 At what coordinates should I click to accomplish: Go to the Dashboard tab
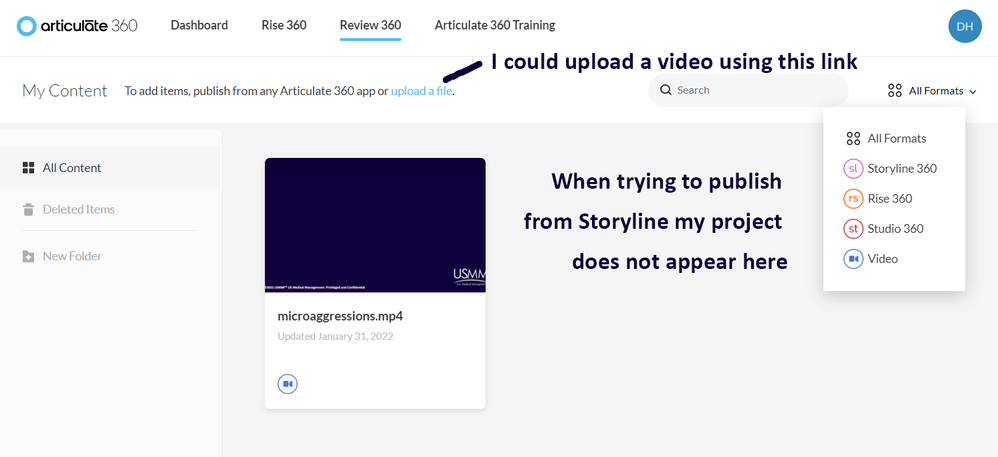click(199, 25)
